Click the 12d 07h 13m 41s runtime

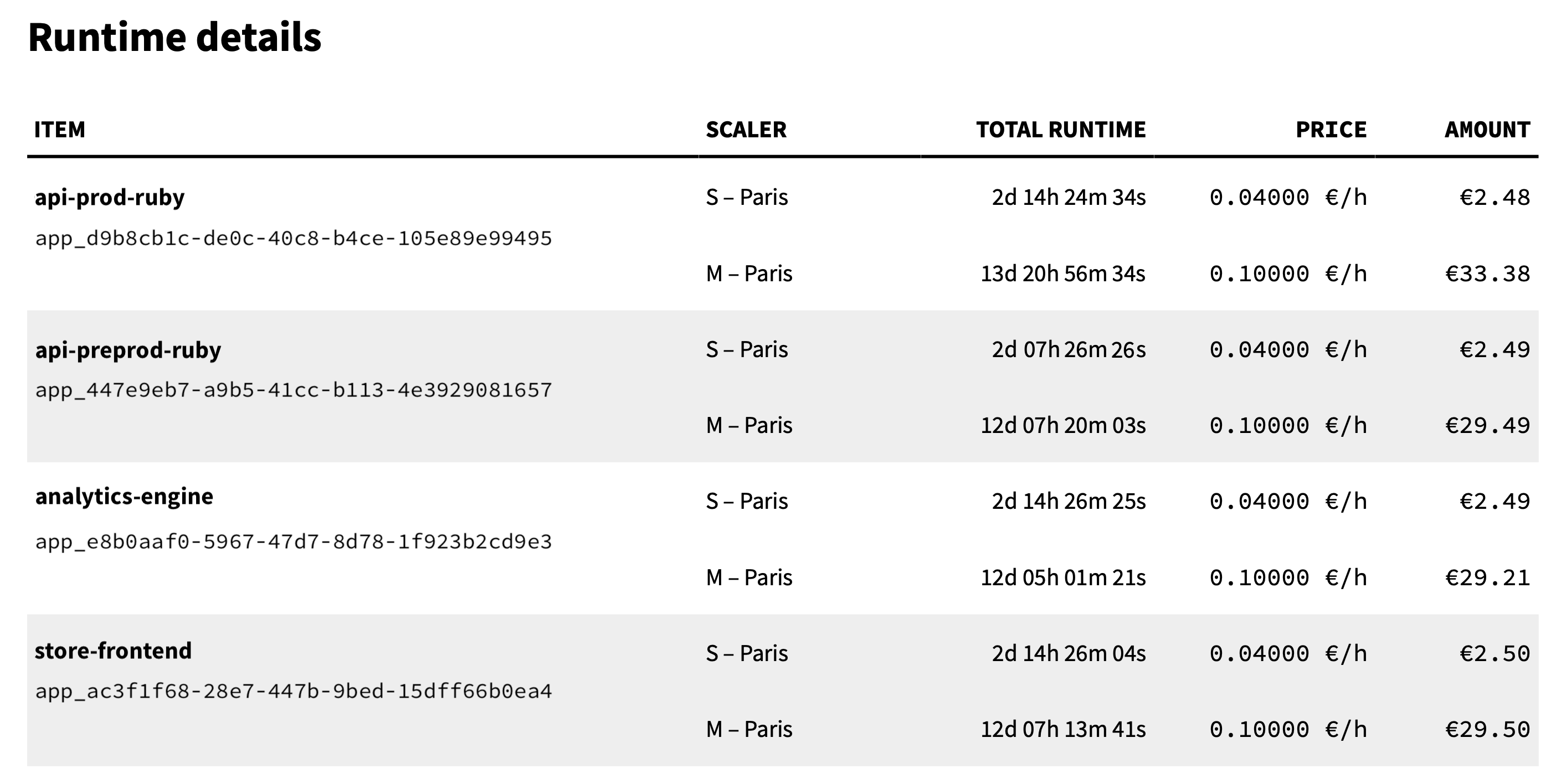click(1063, 730)
